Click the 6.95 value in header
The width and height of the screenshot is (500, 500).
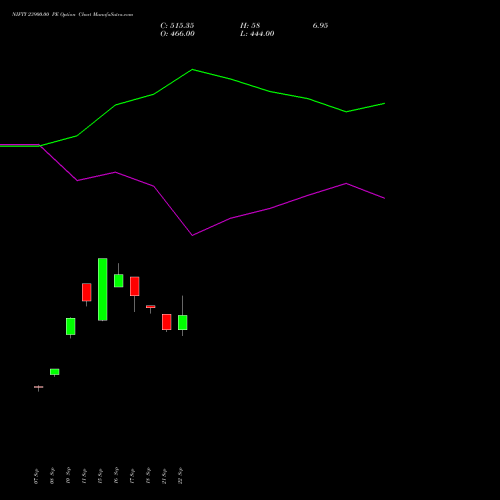(x=320, y=26)
